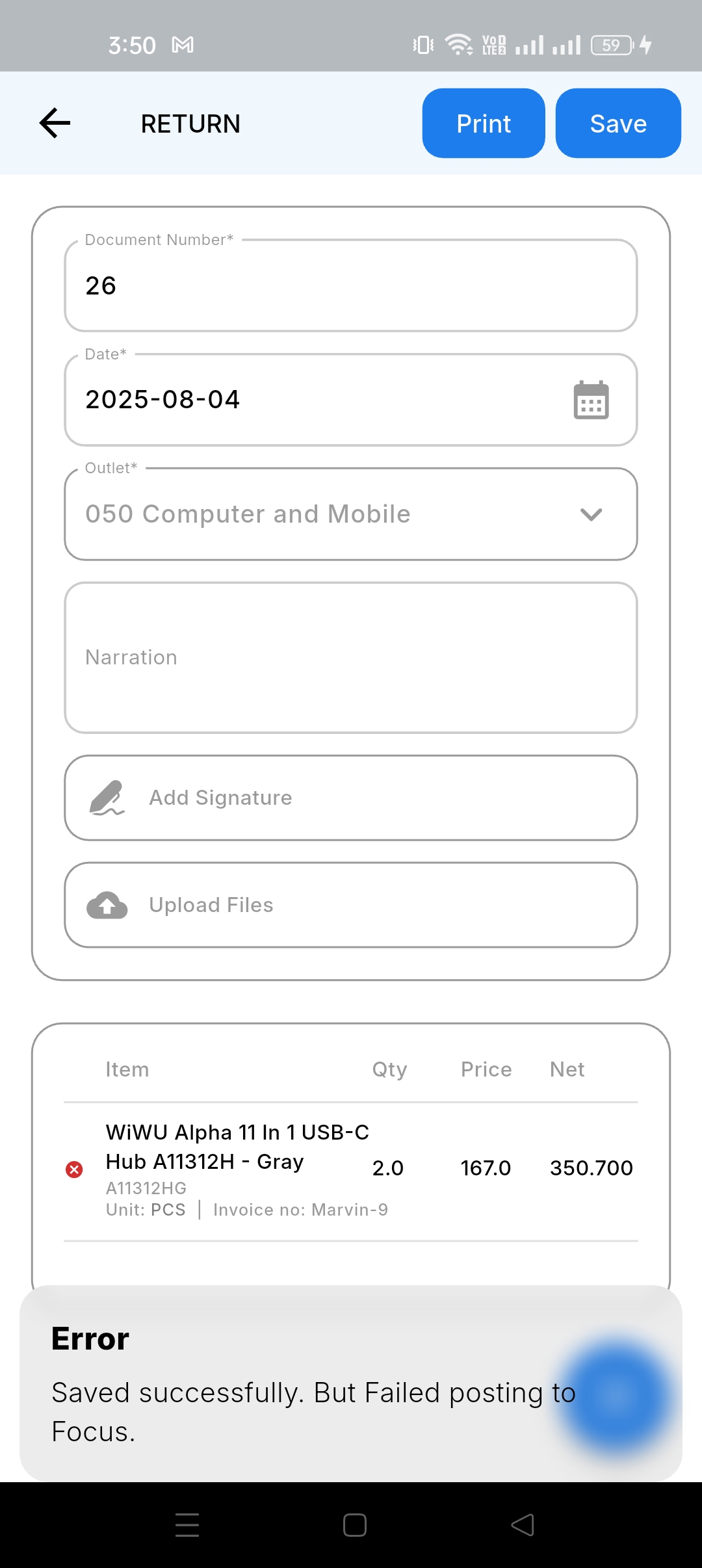Image resolution: width=702 pixels, height=1568 pixels.
Task: Expand the Outlet dropdown chevron
Action: (591, 514)
